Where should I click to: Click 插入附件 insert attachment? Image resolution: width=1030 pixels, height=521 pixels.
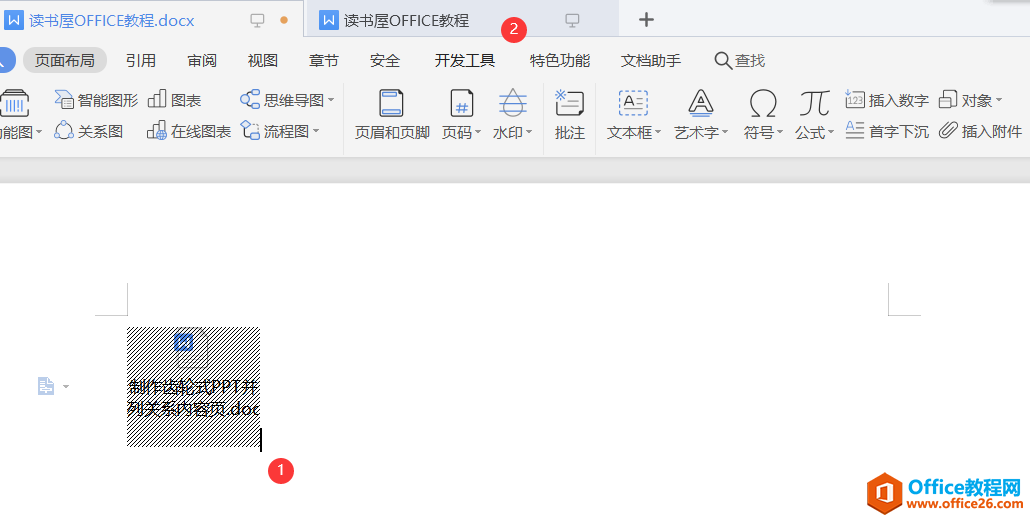[980, 131]
